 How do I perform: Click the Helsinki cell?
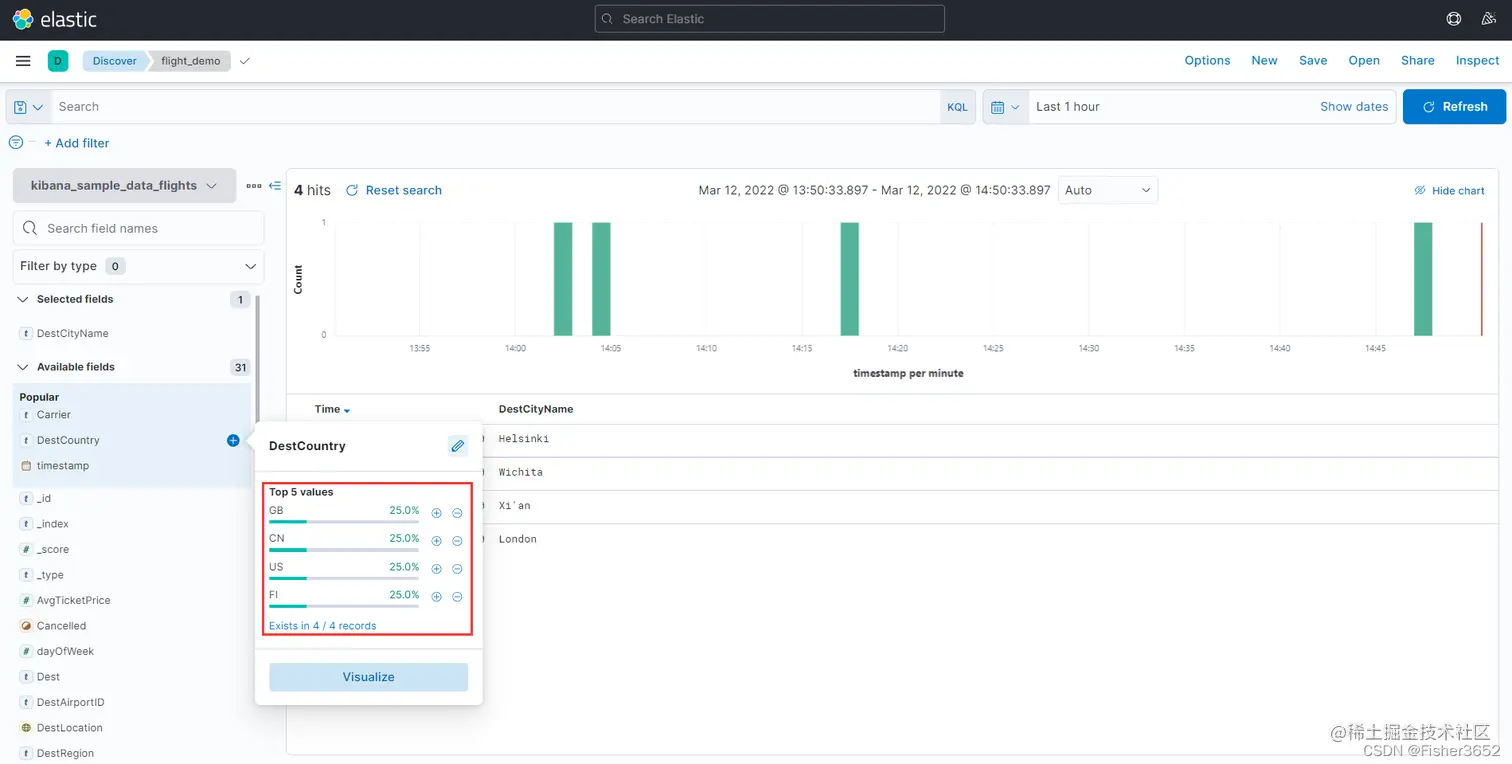pyautogui.click(x=524, y=439)
